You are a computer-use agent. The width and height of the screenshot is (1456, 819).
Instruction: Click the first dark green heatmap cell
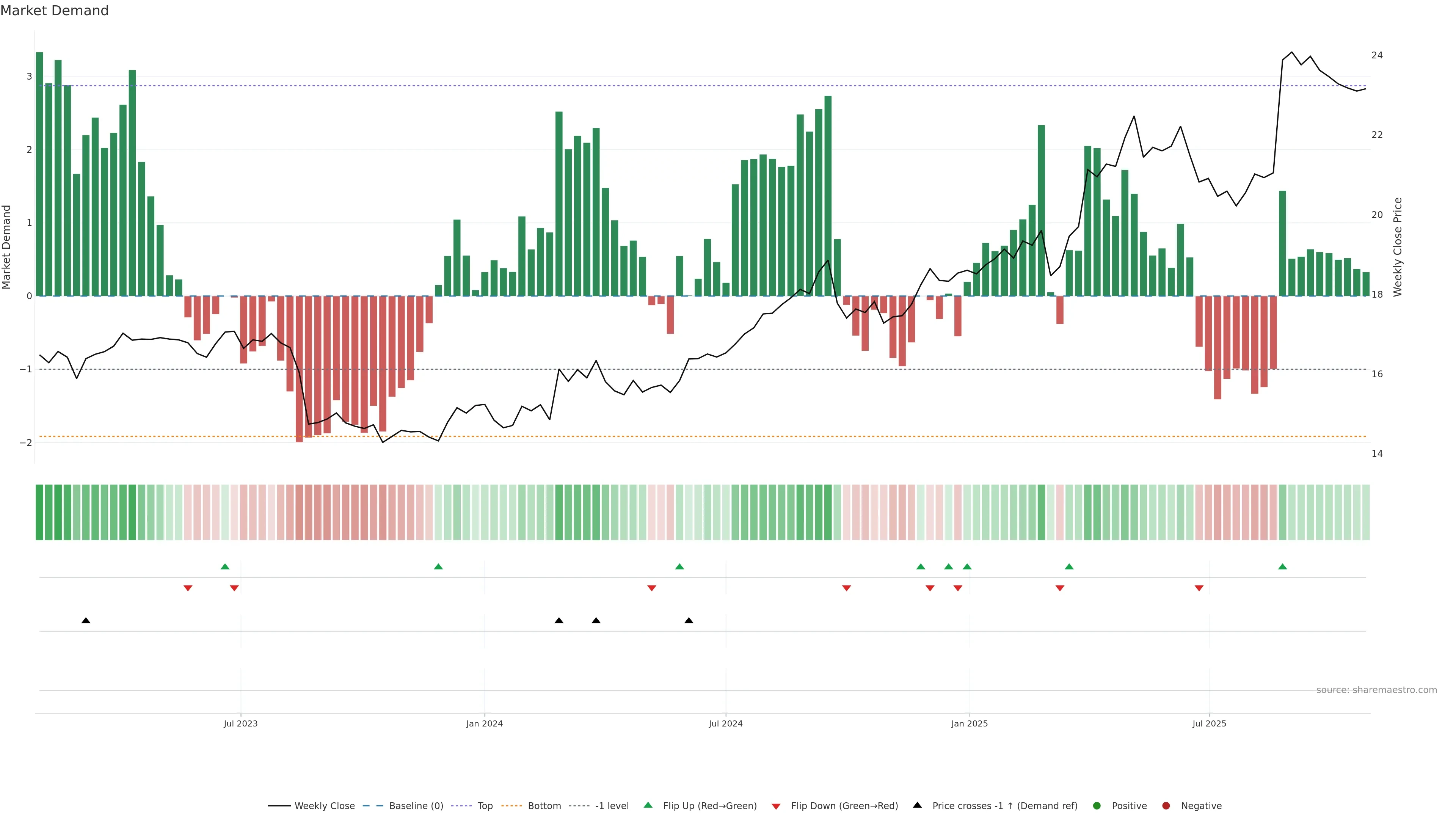coord(39,512)
